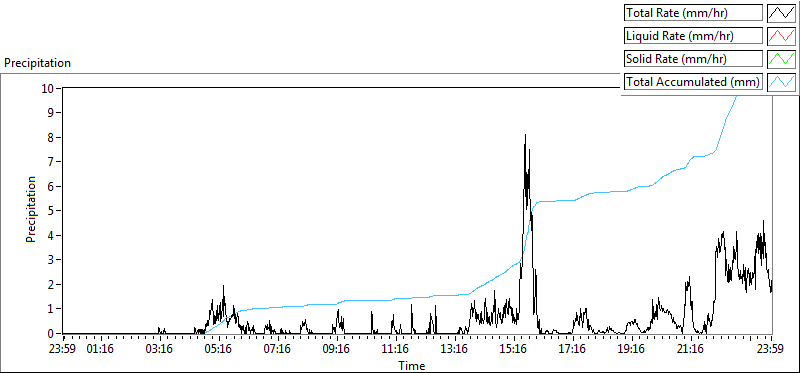Click the x-axis end time 23:59
The width and height of the screenshot is (800, 373).
click(770, 350)
